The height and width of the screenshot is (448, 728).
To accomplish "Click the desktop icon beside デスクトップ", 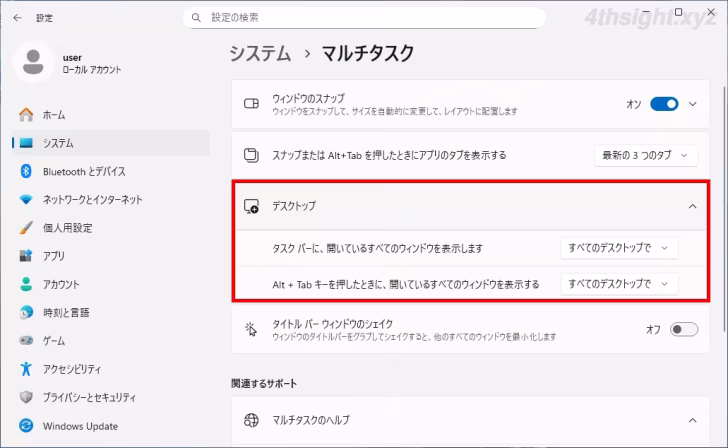I will pyautogui.click(x=251, y=206).
